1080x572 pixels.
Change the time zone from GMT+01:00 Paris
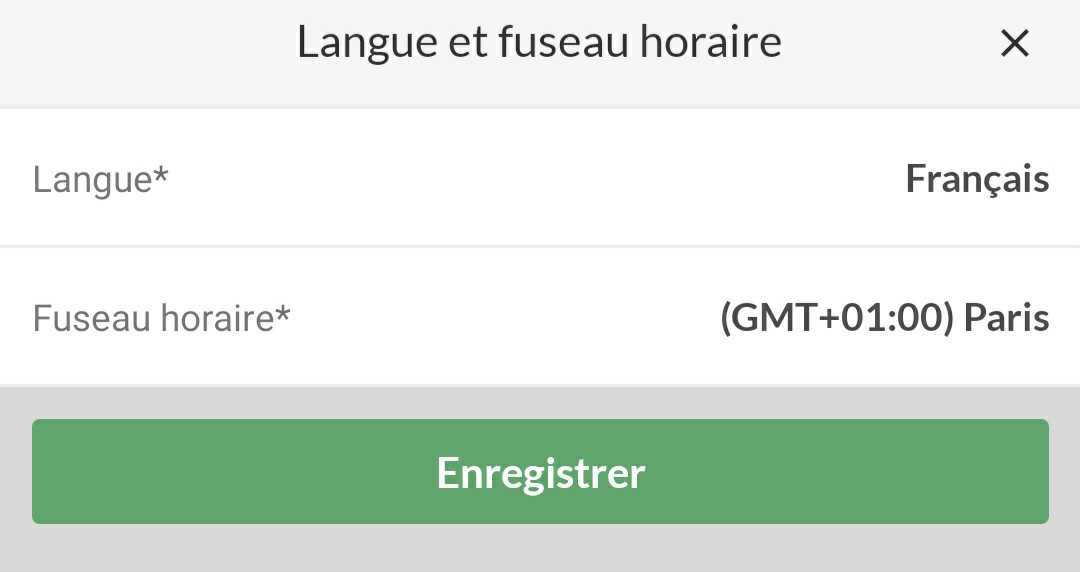point(884,318)
